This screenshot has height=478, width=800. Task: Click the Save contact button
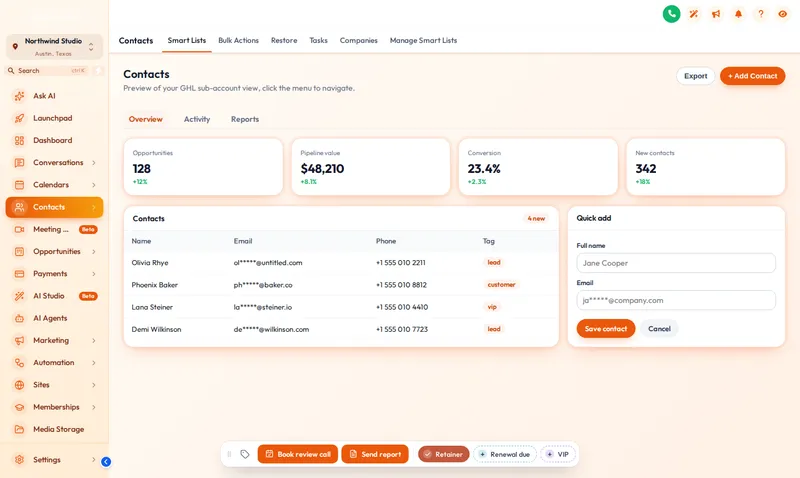606,329
